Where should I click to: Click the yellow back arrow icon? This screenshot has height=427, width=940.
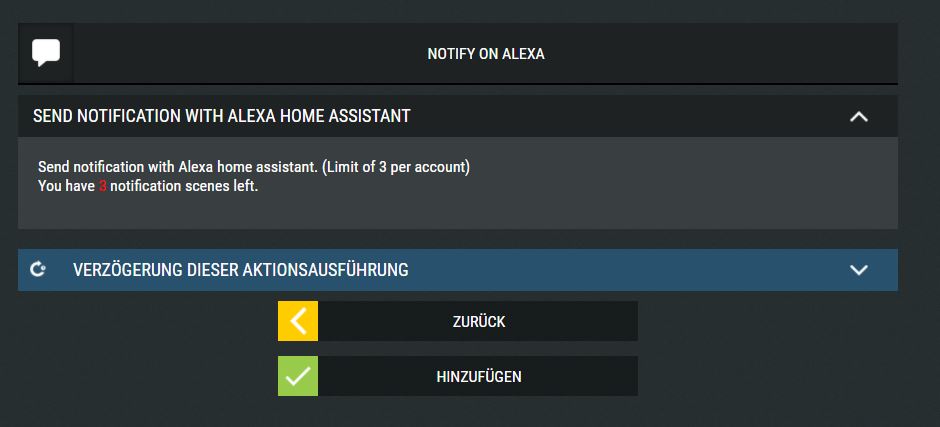pos(298,321)
